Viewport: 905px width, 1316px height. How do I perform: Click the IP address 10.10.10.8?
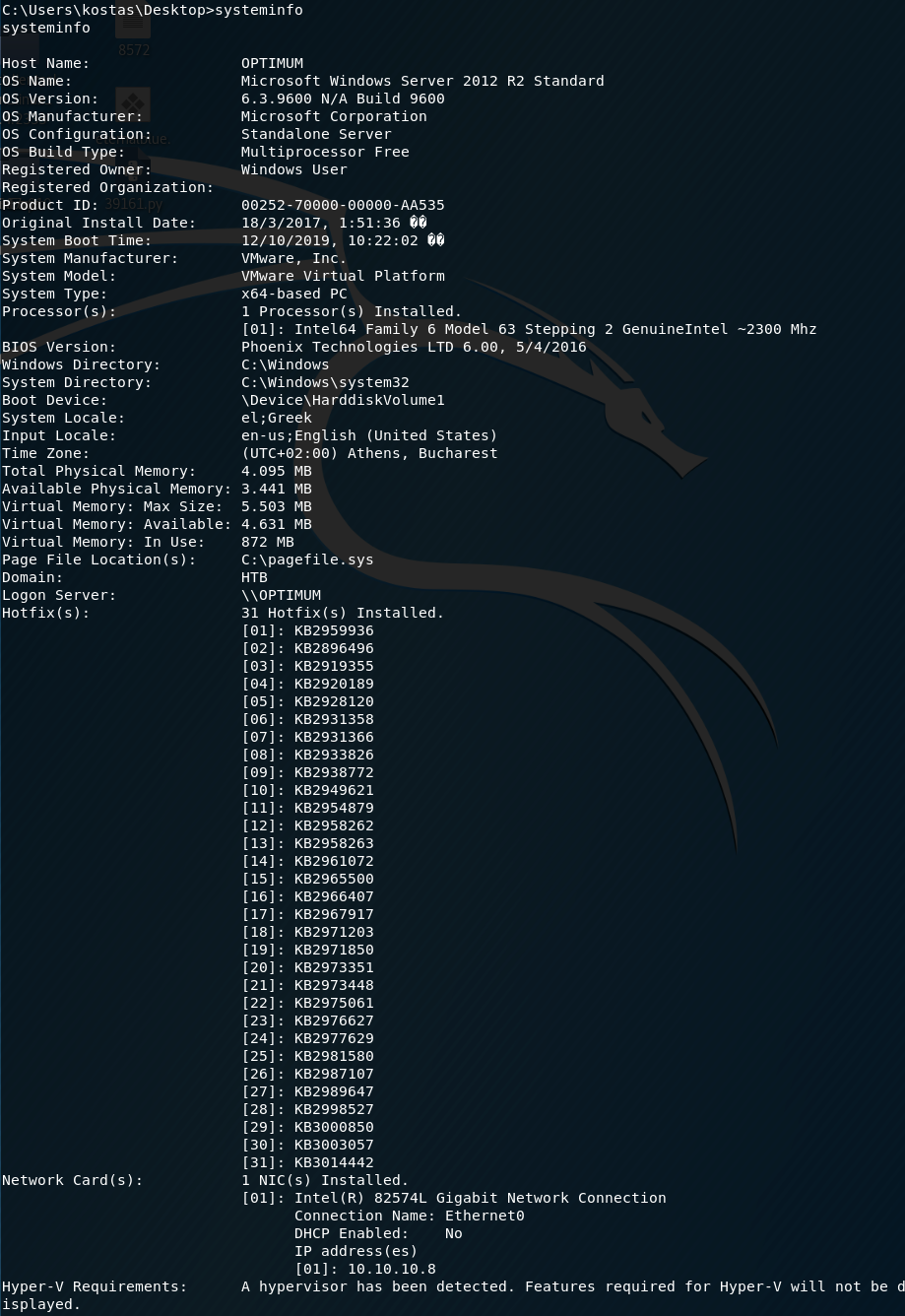[364, 1269]
